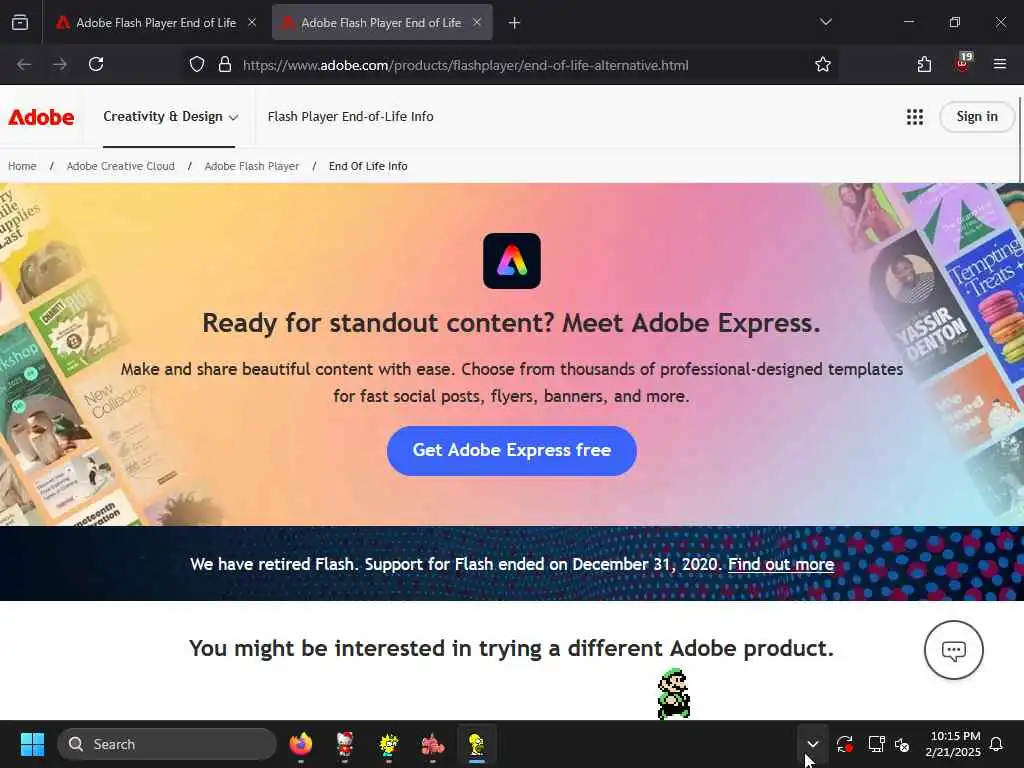Click the tracking protection shield icon
The width and height of the screenshot is (1024, 768).
pyautogui.click(x=197, y=65)
